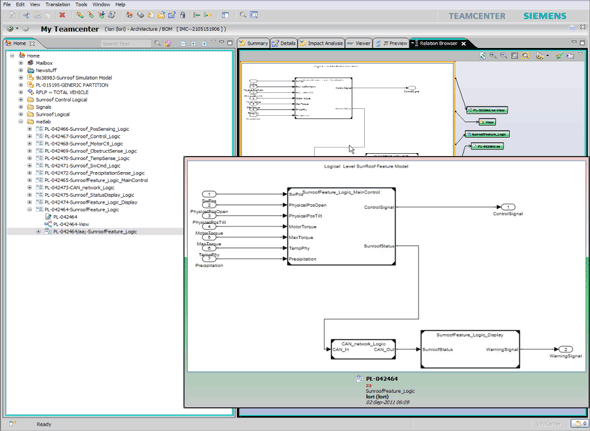
Task: Expand the Signals folder node
Action: point(21,107)
